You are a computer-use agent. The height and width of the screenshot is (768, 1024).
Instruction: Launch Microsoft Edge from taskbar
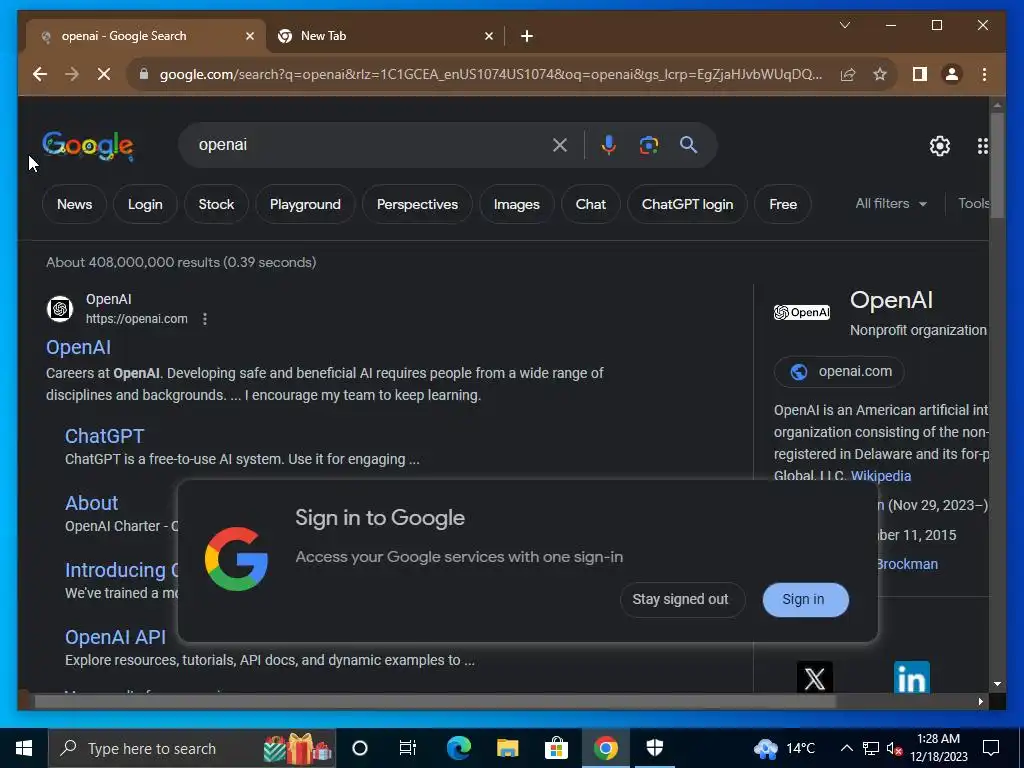pyautogui.click(x=458, y=748)
